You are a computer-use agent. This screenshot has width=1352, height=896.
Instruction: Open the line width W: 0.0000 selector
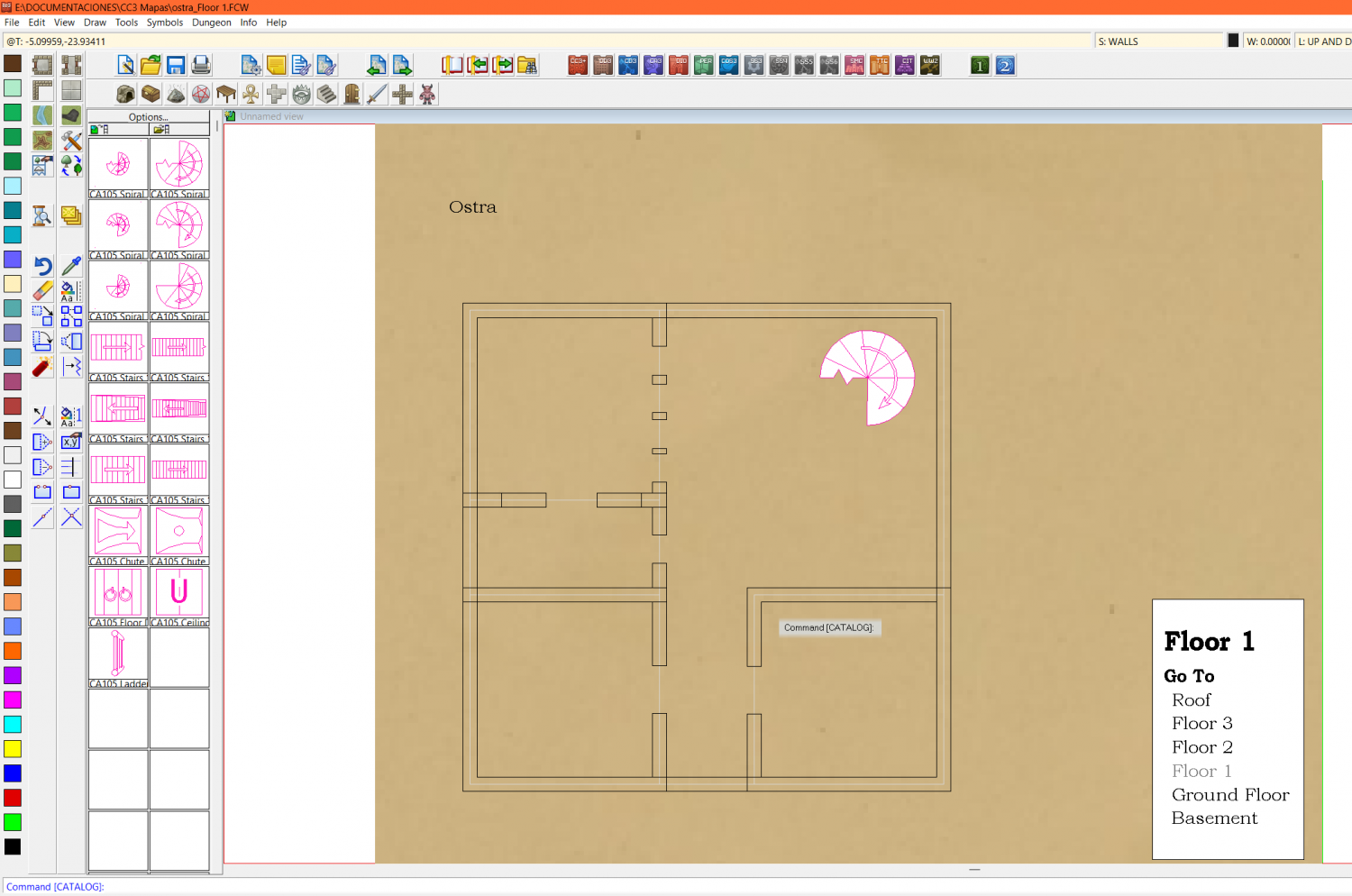(1267, 41)
